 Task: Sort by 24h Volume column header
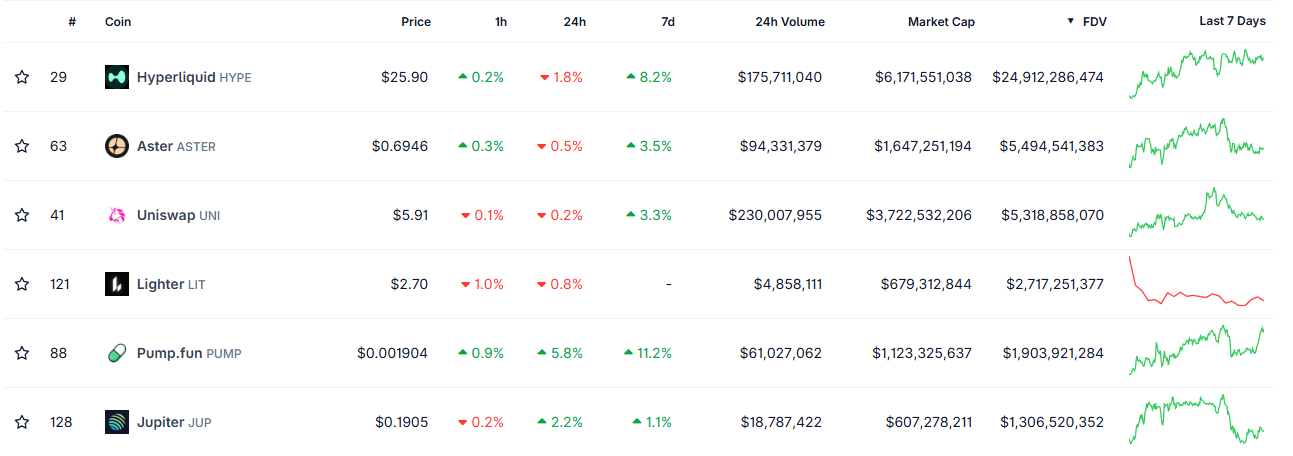pos(789,21)
